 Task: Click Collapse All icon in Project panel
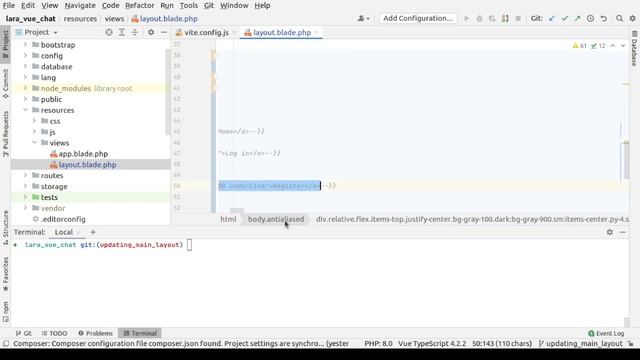pos(134,32)
